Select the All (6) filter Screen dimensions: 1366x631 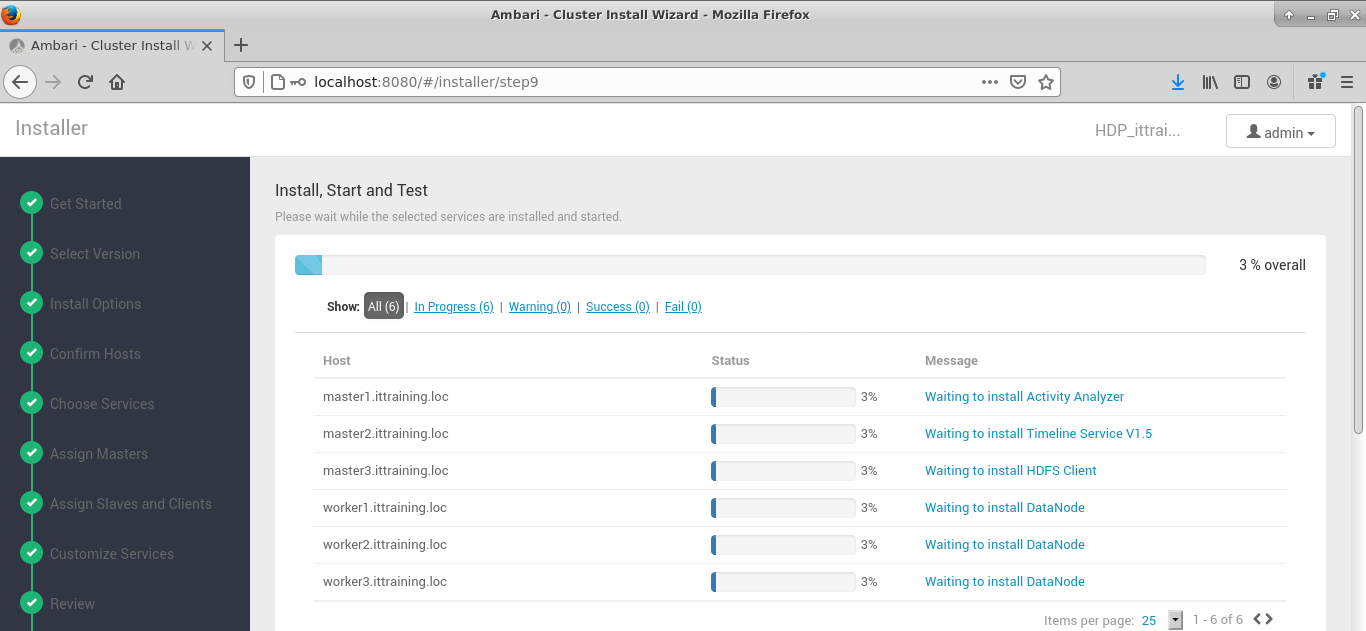coord(383,307)
